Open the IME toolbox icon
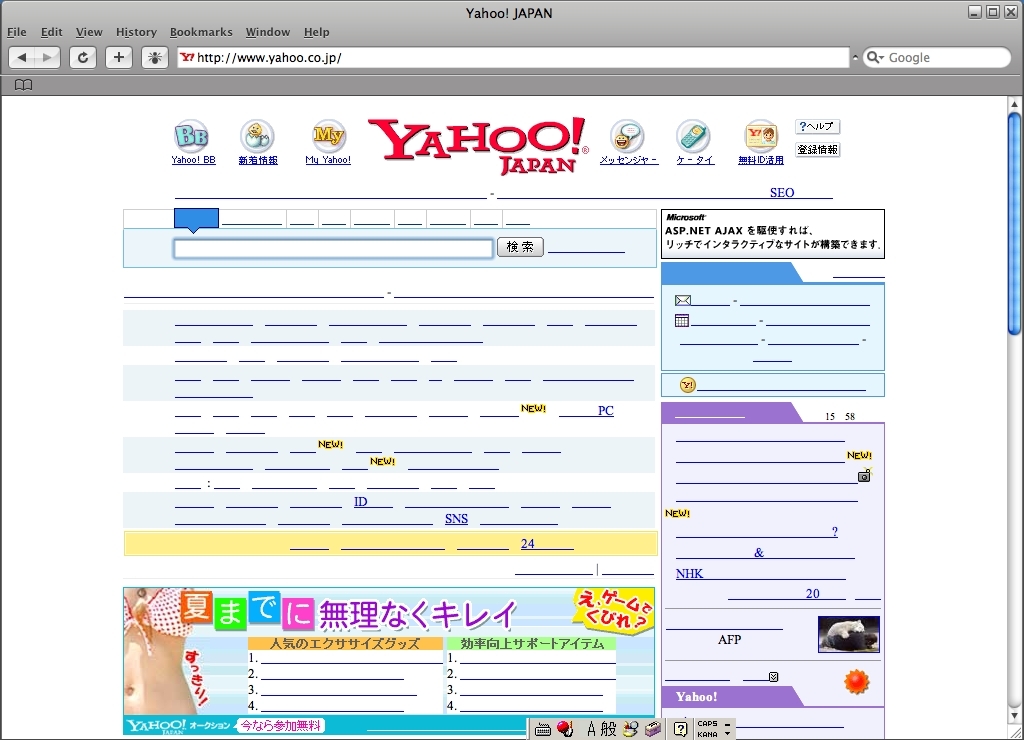The height and width of the screenshot is (740, 1024). click(653, 729)
